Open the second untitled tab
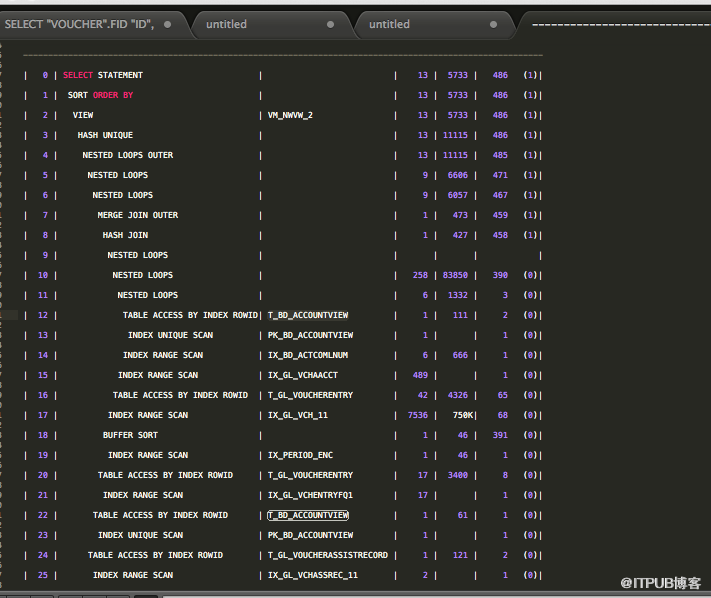This screenshot has height=598, width=711. 390,24
